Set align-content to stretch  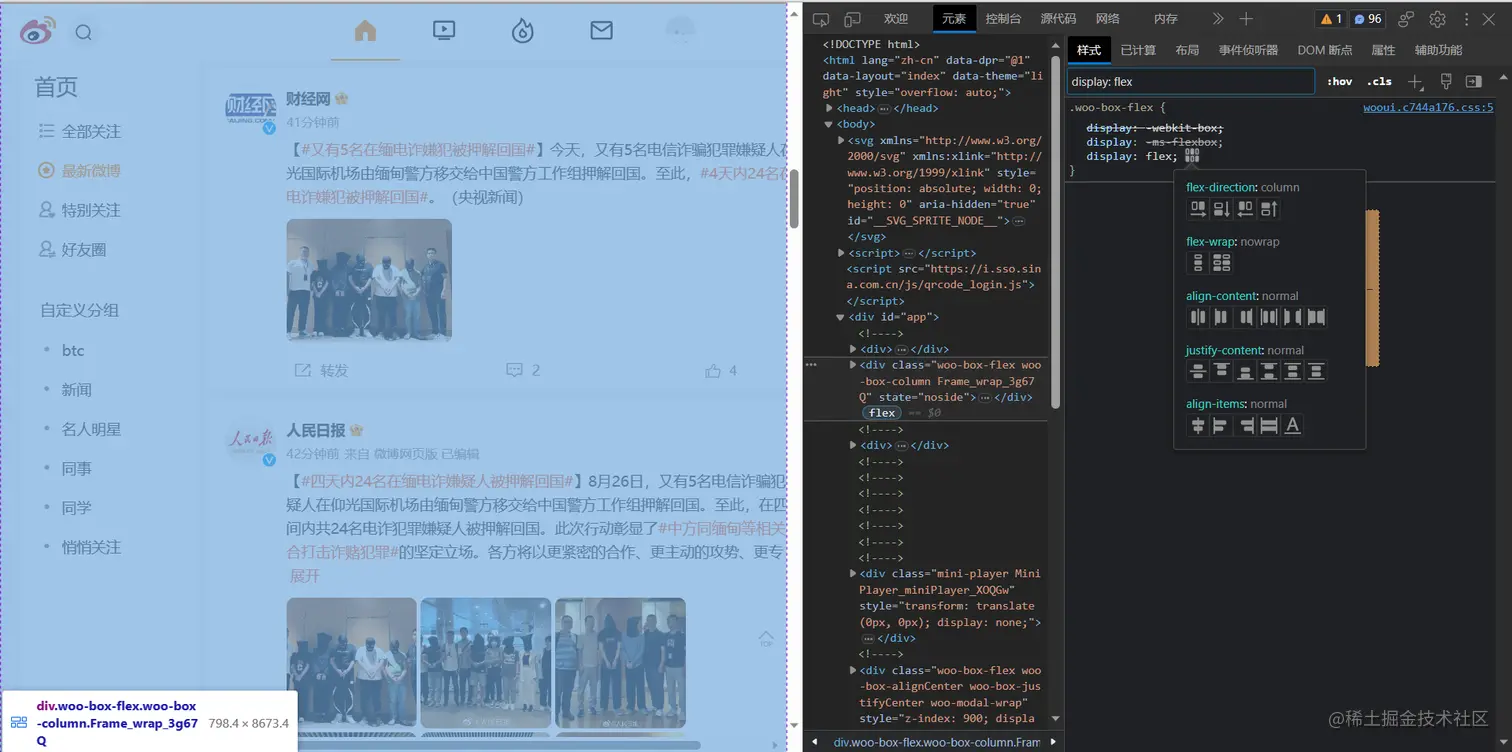pos(1316,317)
